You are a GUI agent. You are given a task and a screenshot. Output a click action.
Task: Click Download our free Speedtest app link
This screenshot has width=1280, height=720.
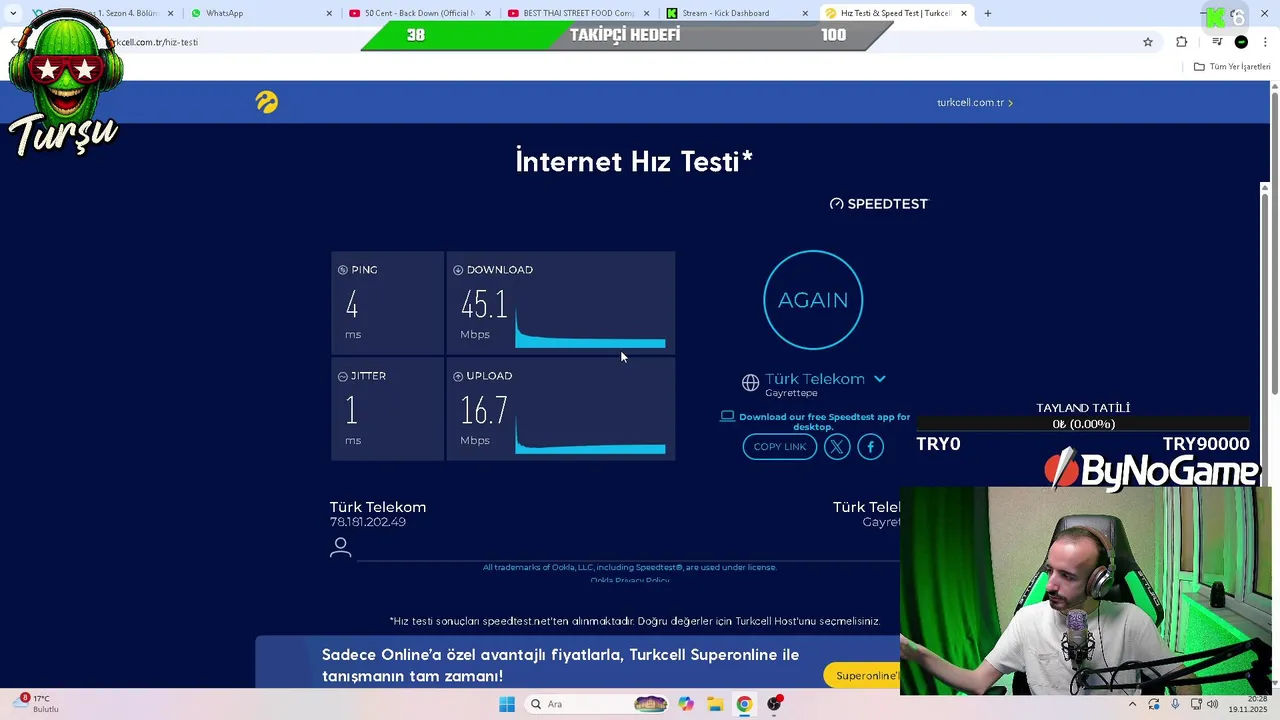825,421
